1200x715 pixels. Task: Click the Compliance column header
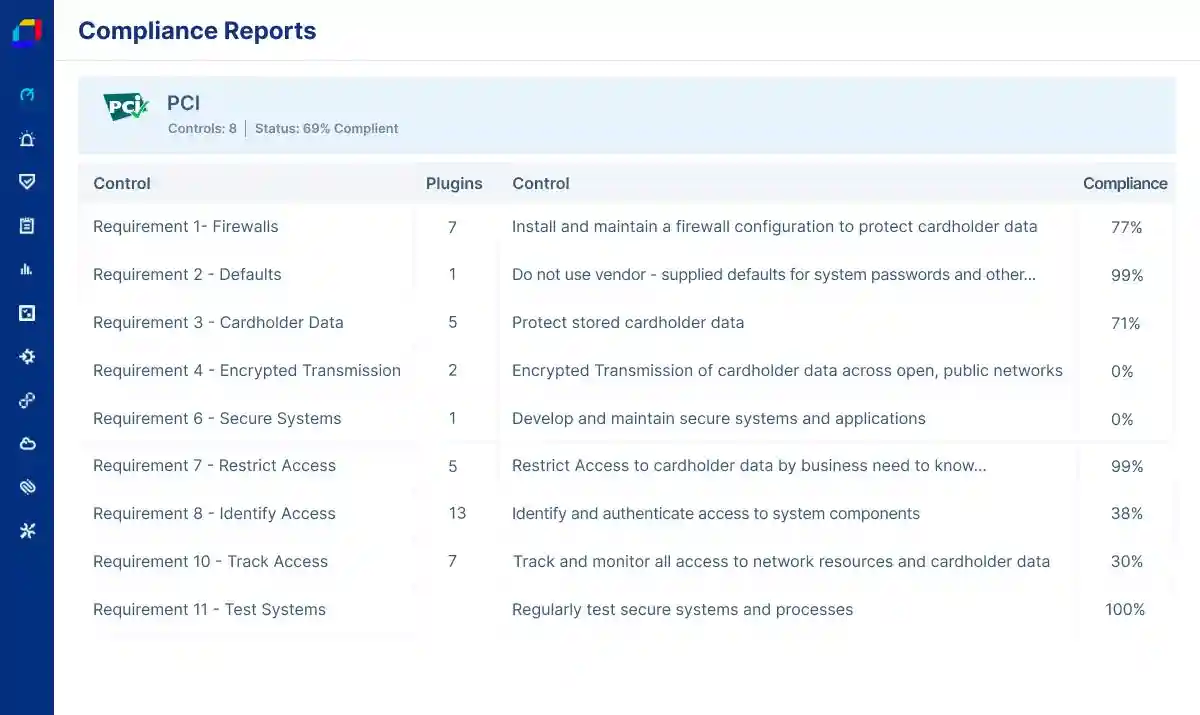pyautogui.click(x=1125, y=184)
